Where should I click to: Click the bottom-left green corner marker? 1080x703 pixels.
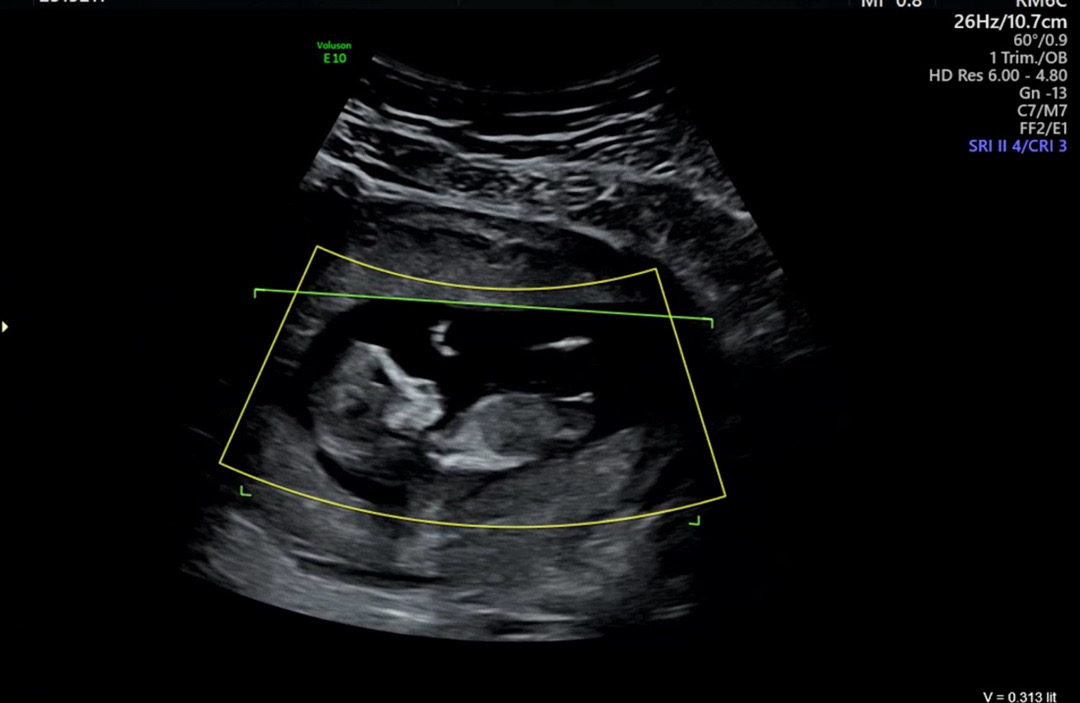click(244, 490)
